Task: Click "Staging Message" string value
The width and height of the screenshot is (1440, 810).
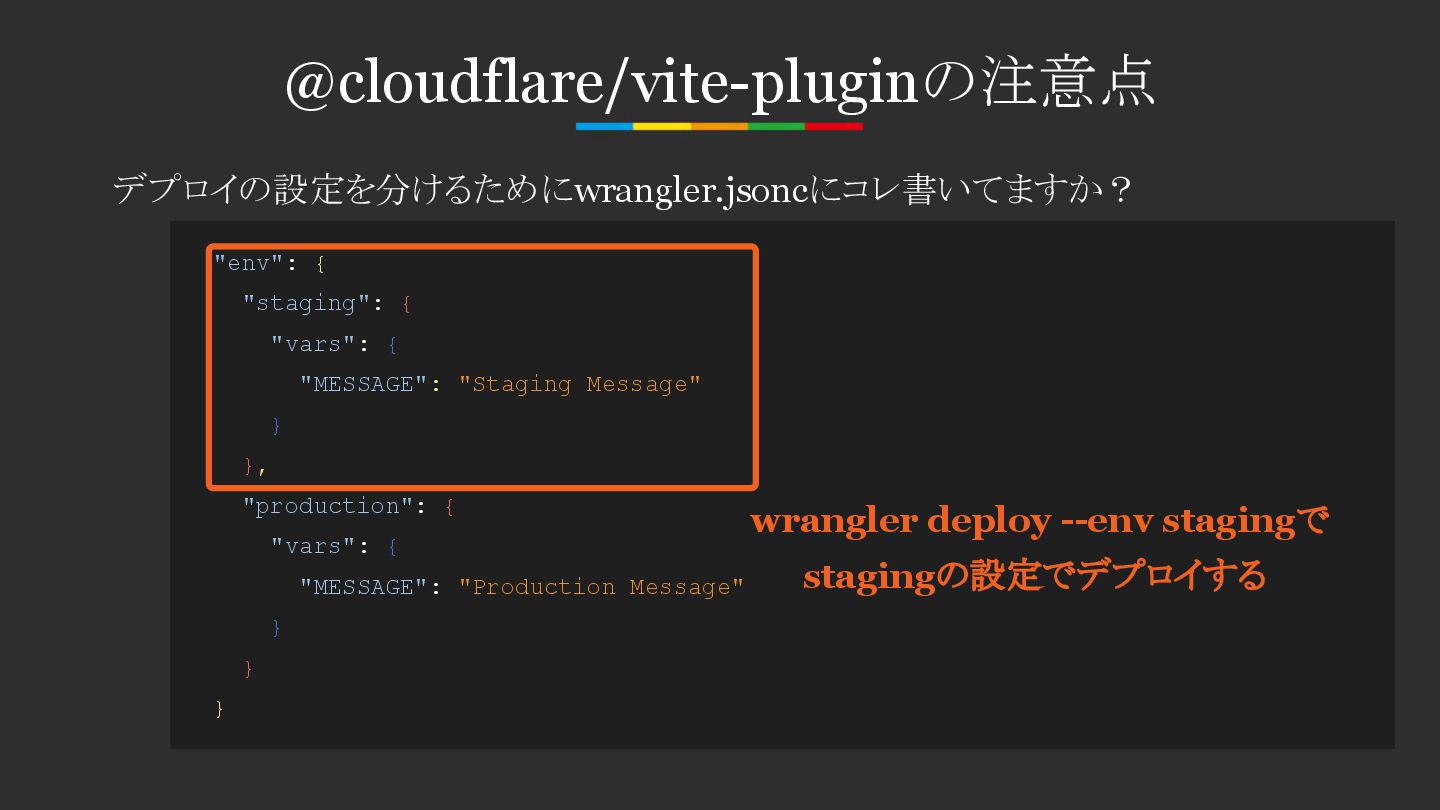Action: tap(580, 385)
